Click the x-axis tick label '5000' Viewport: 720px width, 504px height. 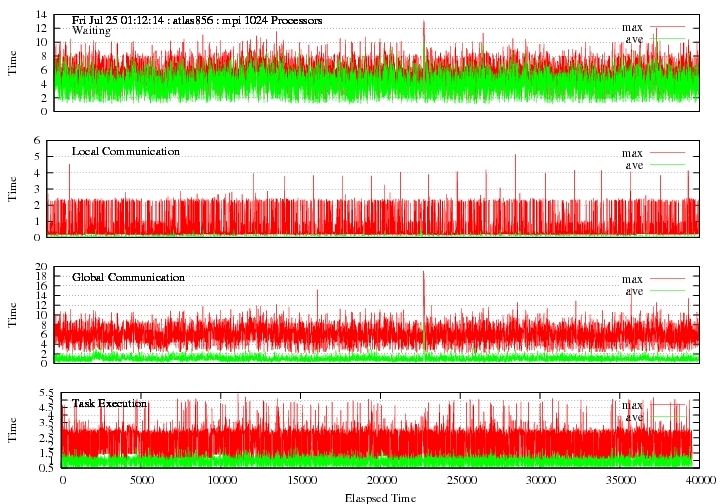click(141, 481)
